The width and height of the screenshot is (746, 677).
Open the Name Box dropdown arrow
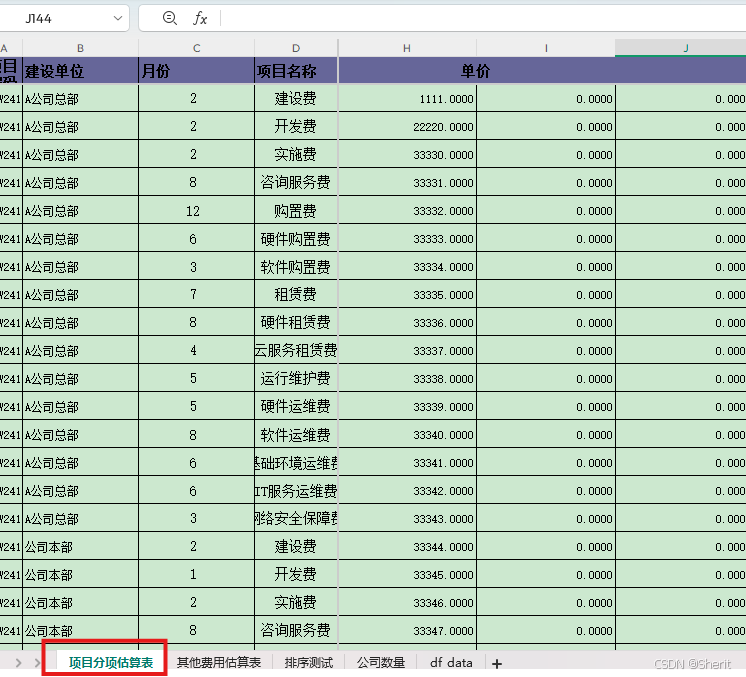[118, 19]
